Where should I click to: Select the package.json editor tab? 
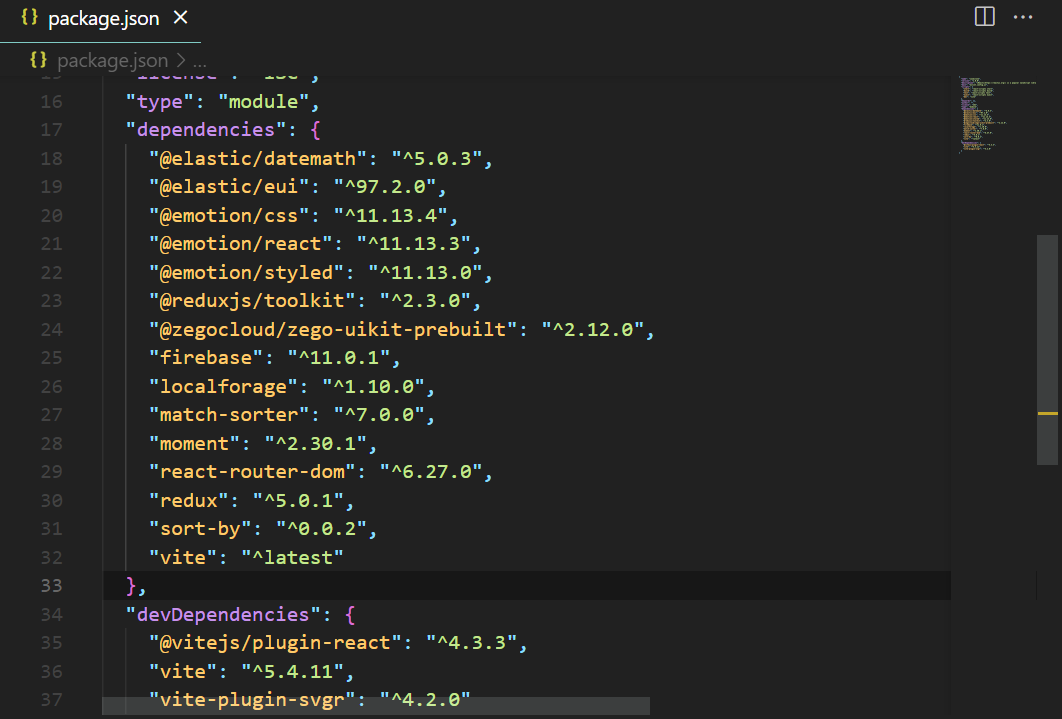[100, 19]
